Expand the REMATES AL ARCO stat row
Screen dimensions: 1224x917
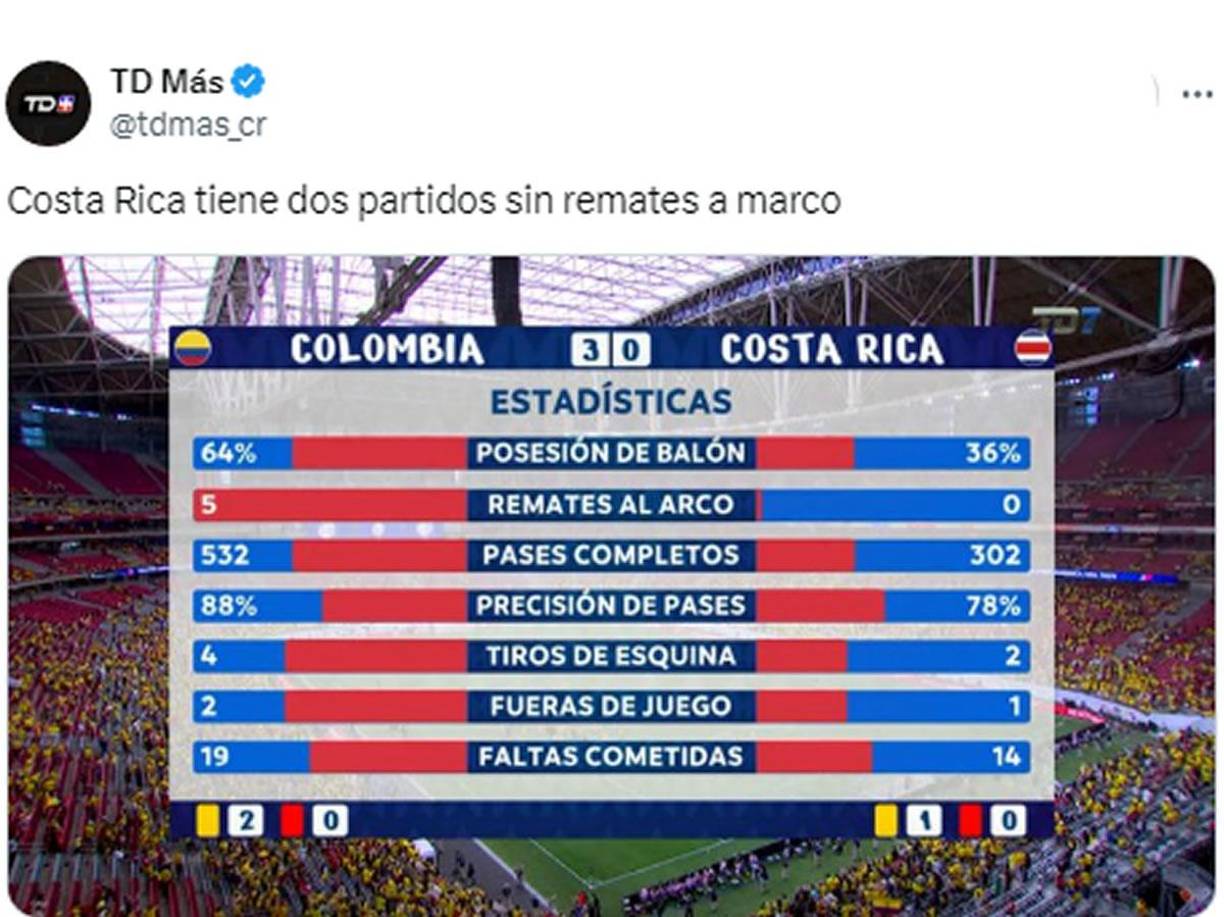click(x=612, y=504)
